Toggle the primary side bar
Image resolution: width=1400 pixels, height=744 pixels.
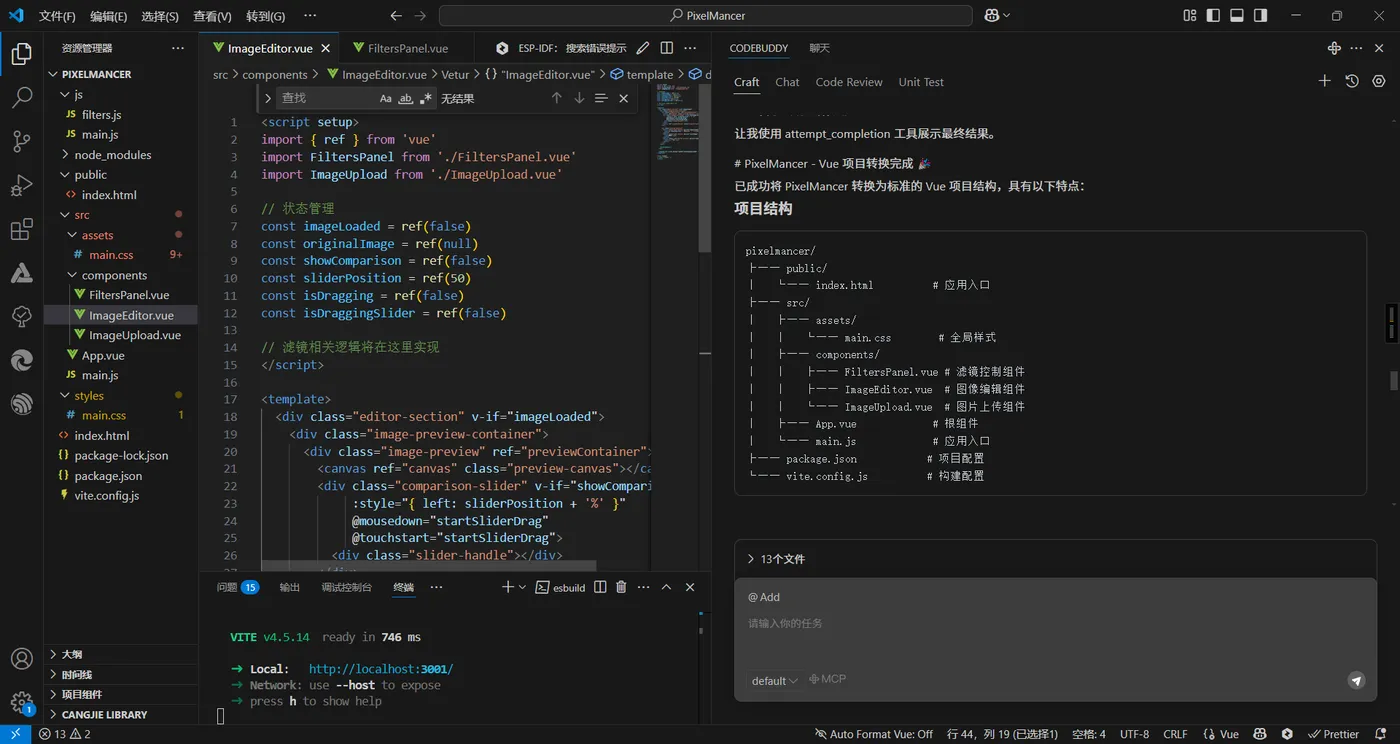pyautogui.click(x=1213, y=15)
